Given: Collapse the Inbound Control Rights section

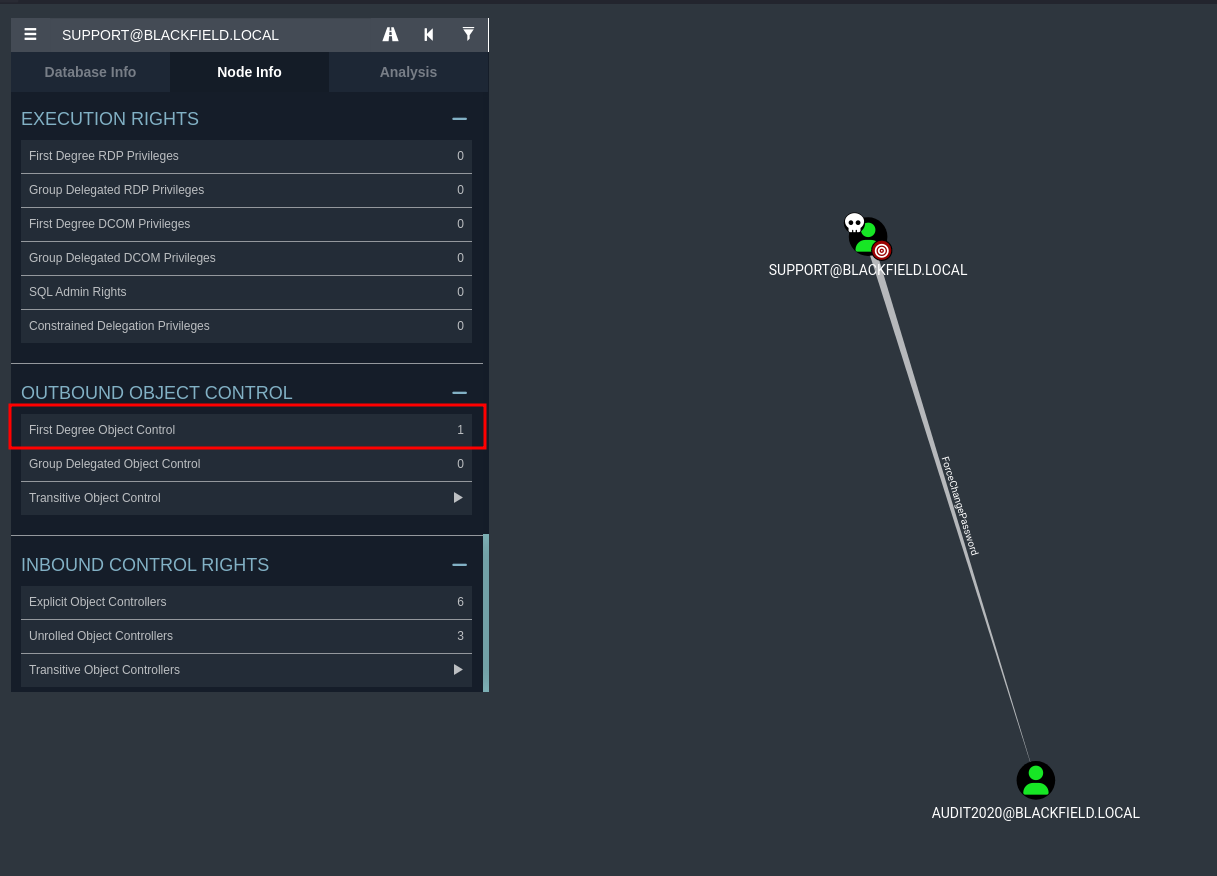Looking at the screenshot, I should coord(459,565).
